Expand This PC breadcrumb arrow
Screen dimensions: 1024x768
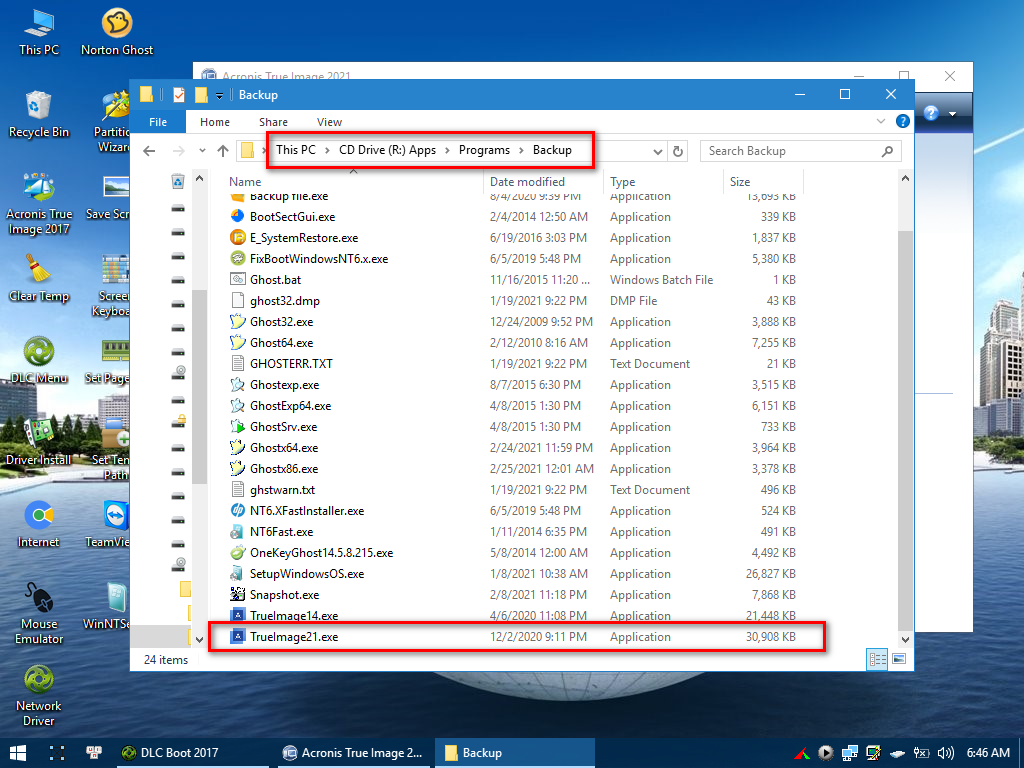(327, 150)
